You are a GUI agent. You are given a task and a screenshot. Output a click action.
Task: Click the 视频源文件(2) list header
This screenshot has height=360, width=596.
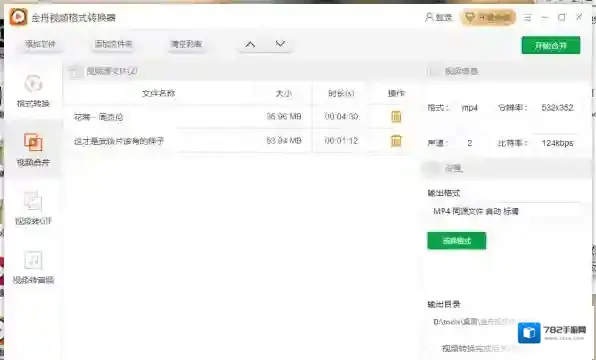click(x=112, y=71)
